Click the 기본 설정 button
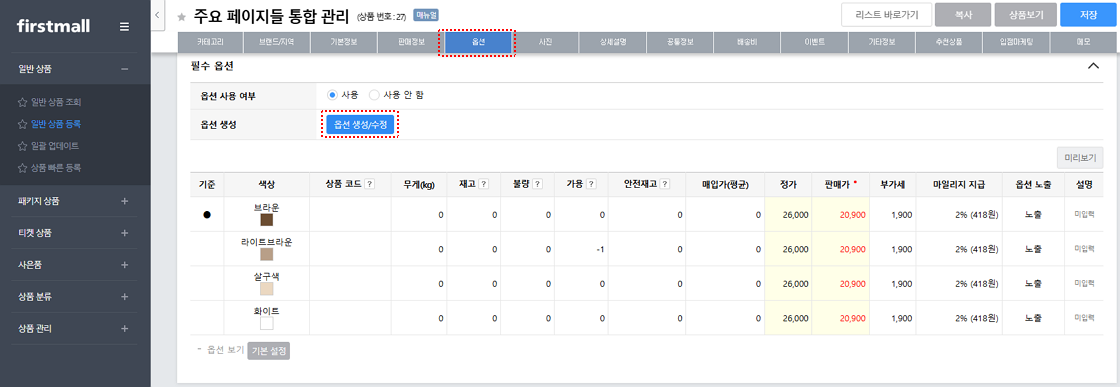The height and width of the screenshot is (387, 1120). coord(269,351)
